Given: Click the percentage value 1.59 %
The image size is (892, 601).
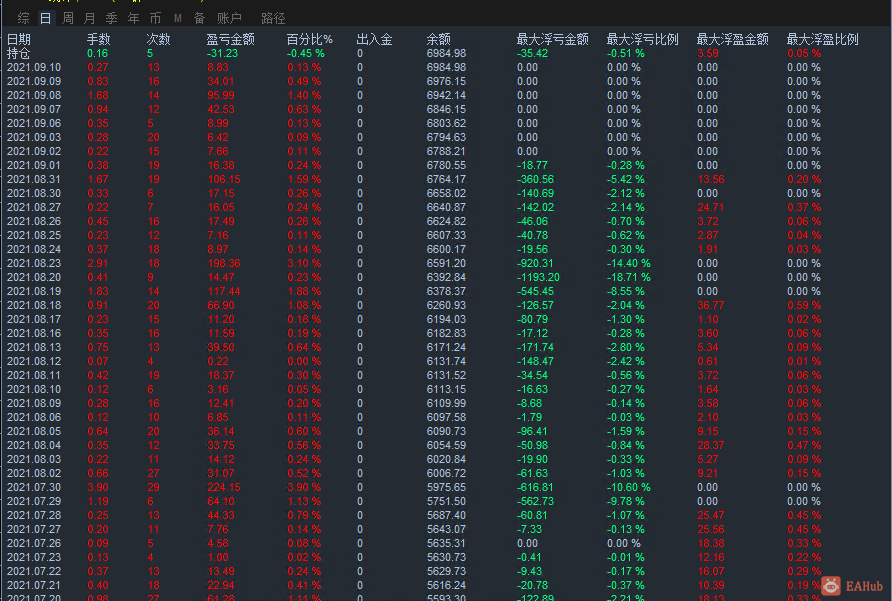Looking at the screenshot, I should (x=304, y=179).
